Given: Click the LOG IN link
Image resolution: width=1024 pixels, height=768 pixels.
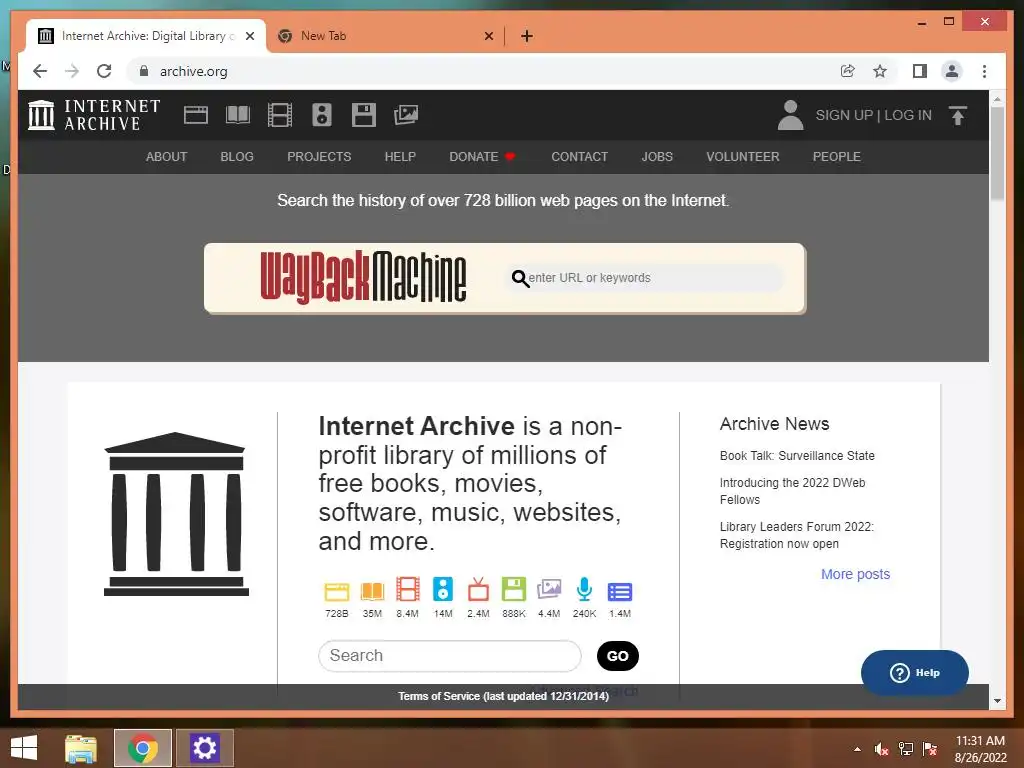Looking at the screenshot, I should tap(908, 115).
